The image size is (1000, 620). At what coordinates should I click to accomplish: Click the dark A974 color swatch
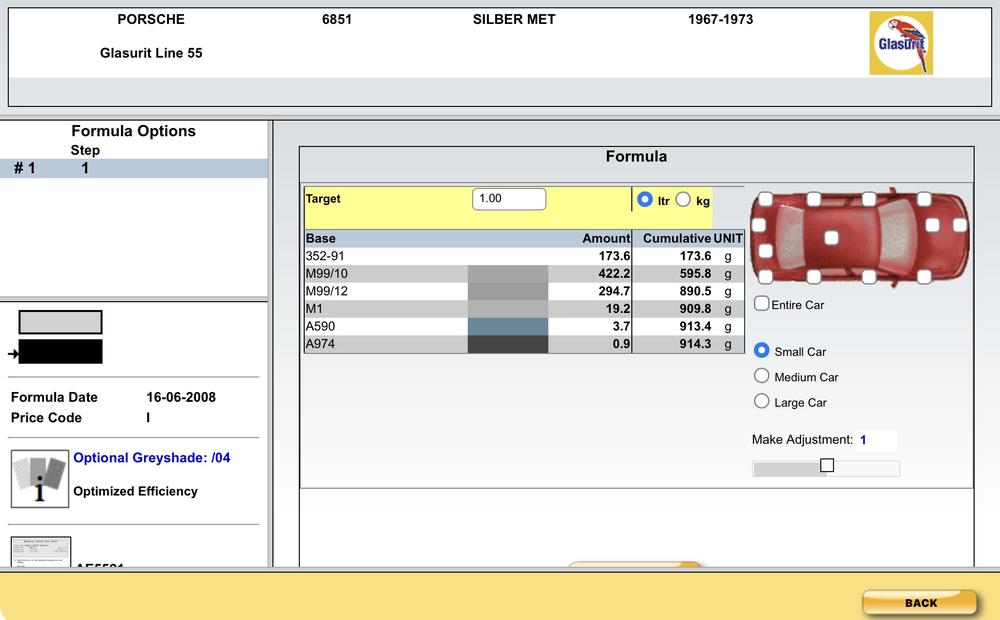[508, 344]
